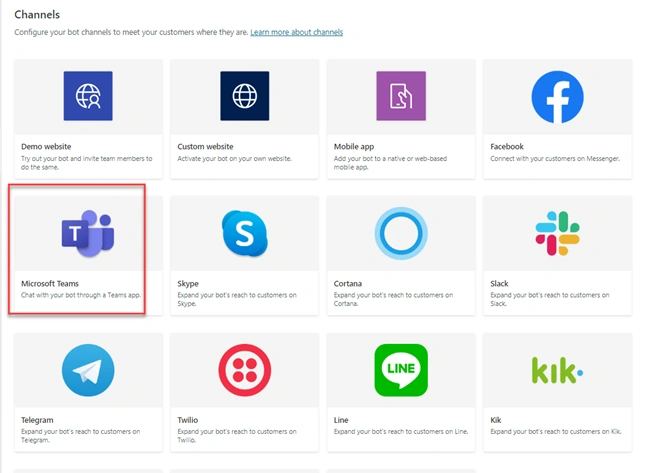Open the Telegram paper plane icon
650x473 pixels.
tap(88, 370)
